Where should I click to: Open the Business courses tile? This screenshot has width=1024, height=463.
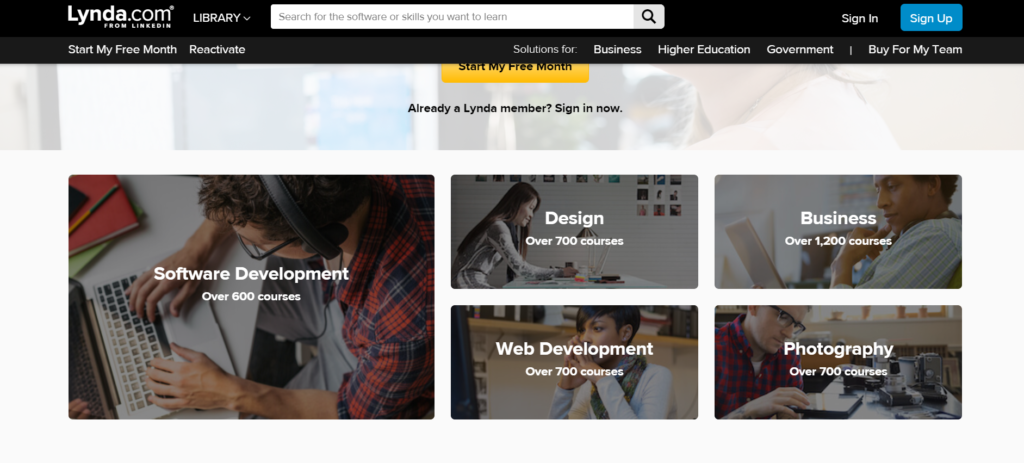click(838, 232)
